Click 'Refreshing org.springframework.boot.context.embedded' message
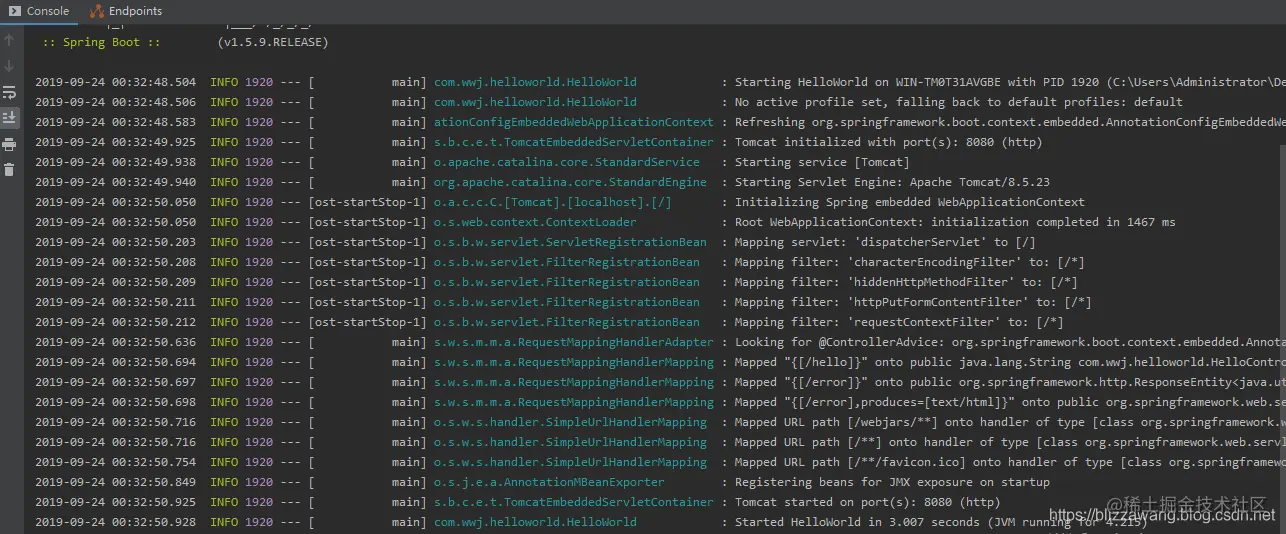This screenshot has width=1286, height=534. click(1010, 122)
